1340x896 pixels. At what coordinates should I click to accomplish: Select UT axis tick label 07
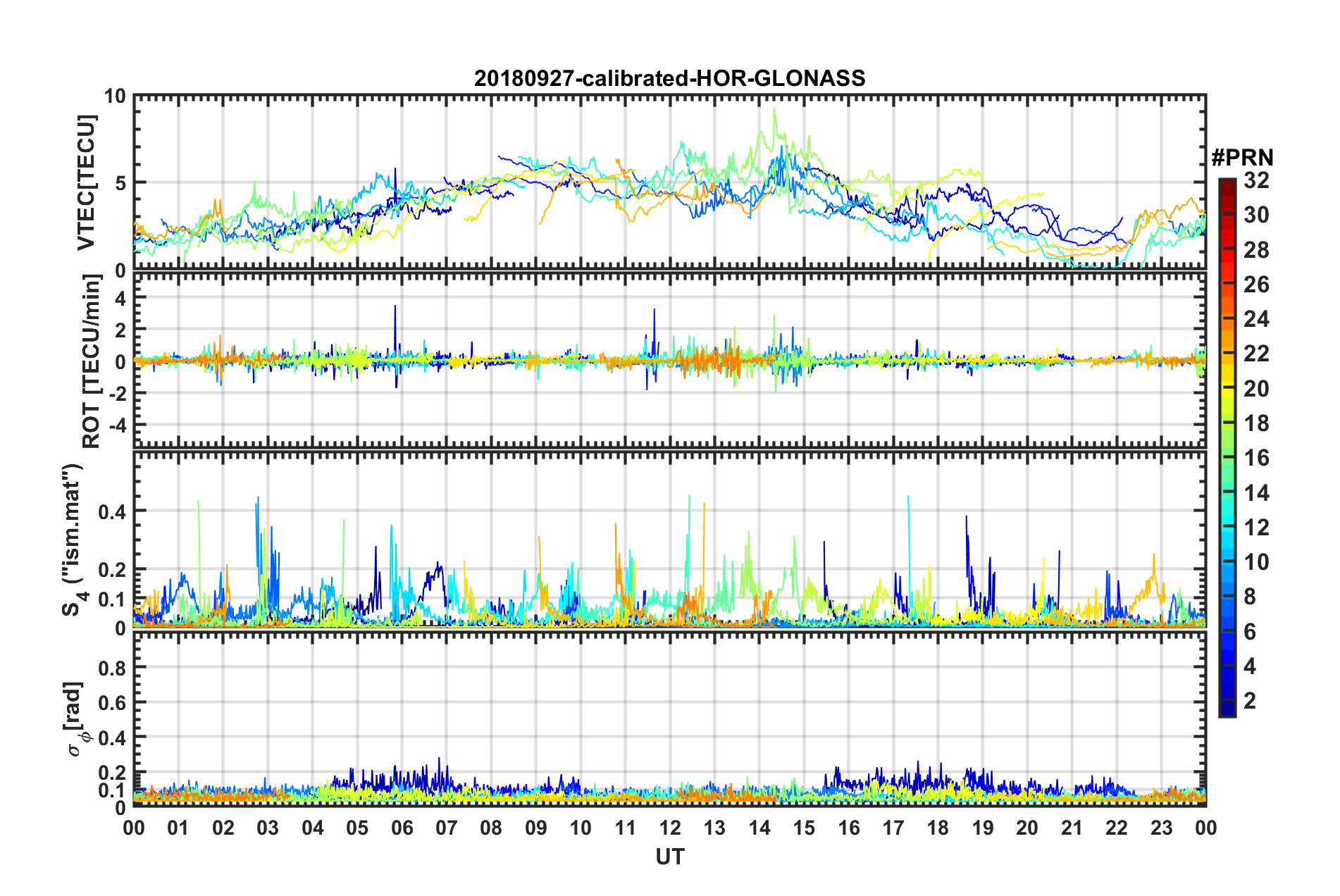tap(447, 828)
